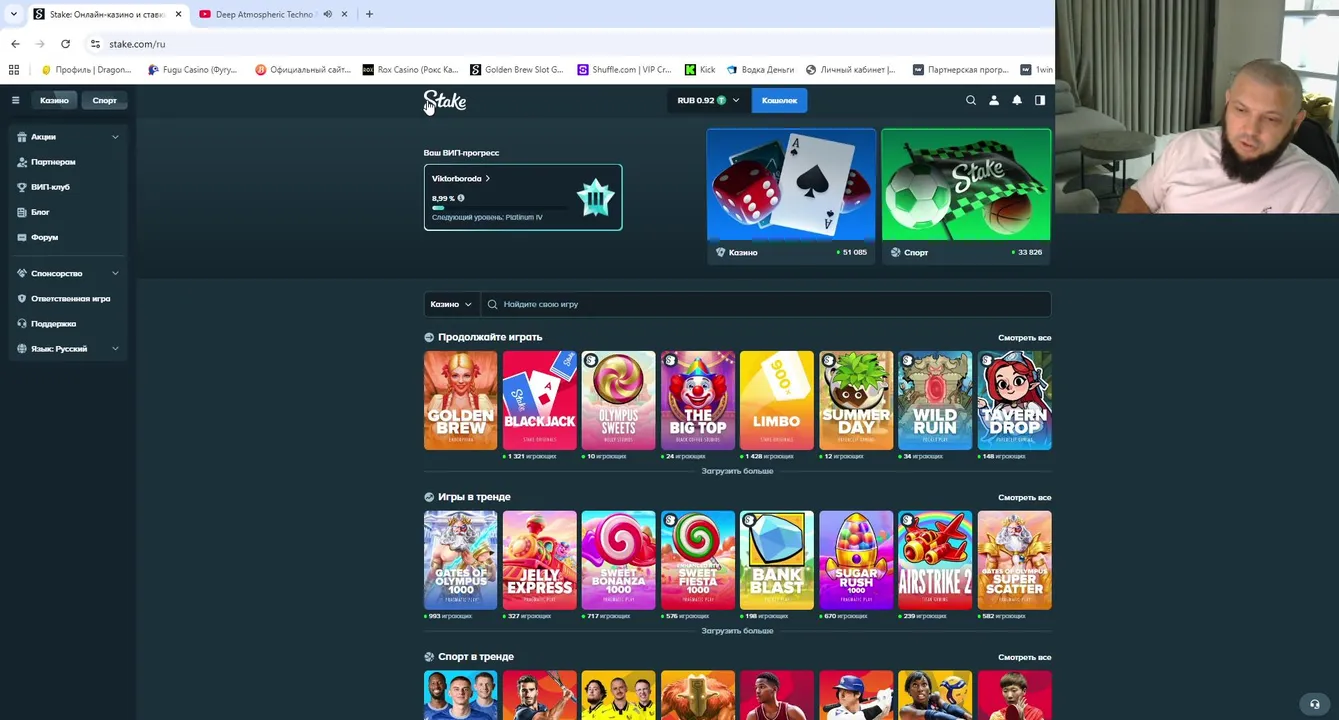Open a new browser tab

tap(369, 14)
